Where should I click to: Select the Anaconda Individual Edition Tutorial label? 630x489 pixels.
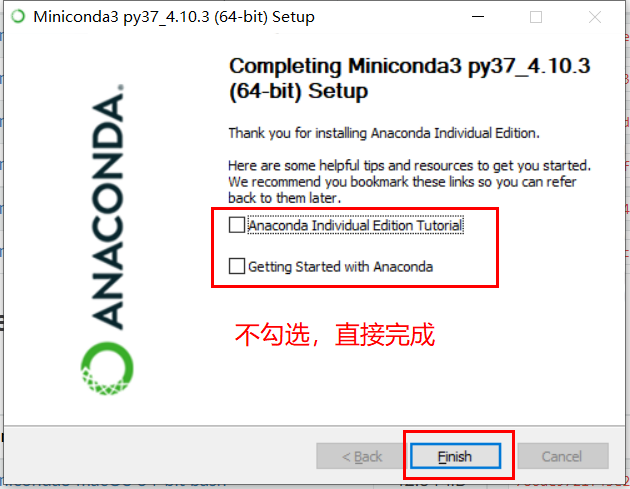pyautogui.click(x=356, y=225)
